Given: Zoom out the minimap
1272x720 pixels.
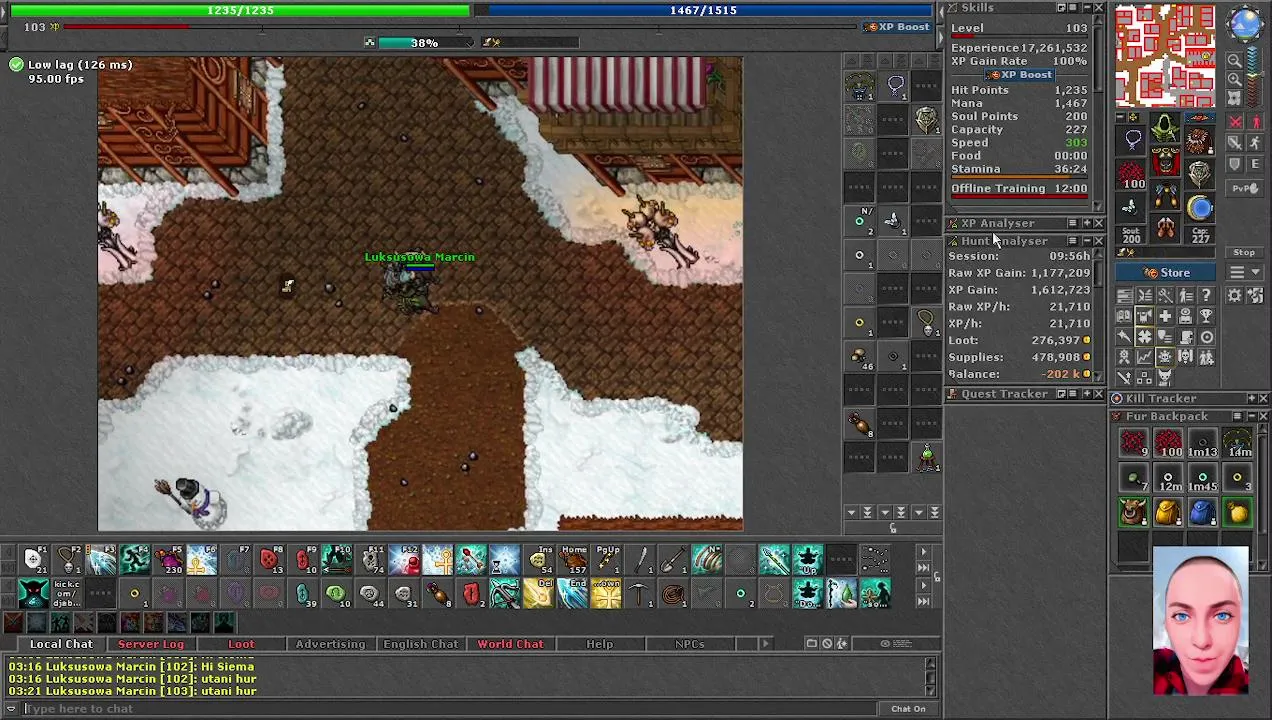Looking at the screenshot, I should click(x=1235, y=60).
